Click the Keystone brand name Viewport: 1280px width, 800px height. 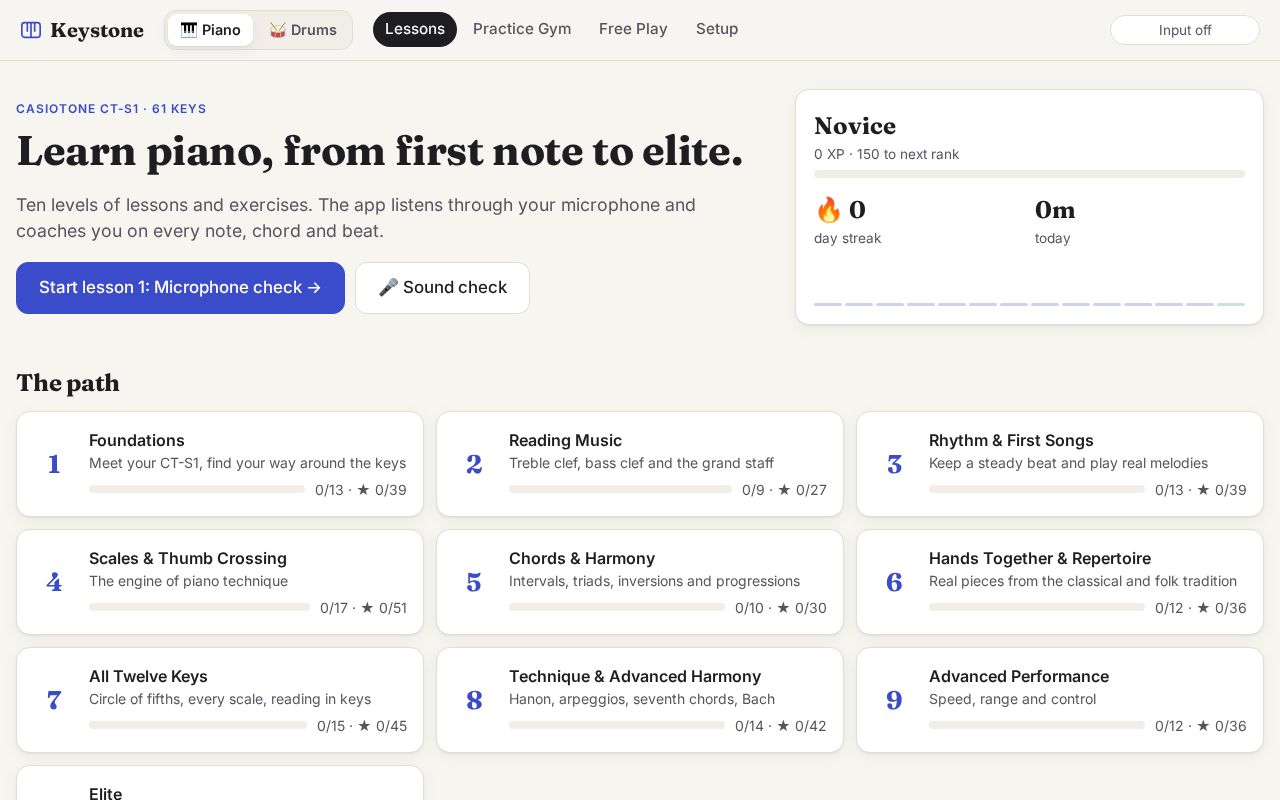pos(97,30)
